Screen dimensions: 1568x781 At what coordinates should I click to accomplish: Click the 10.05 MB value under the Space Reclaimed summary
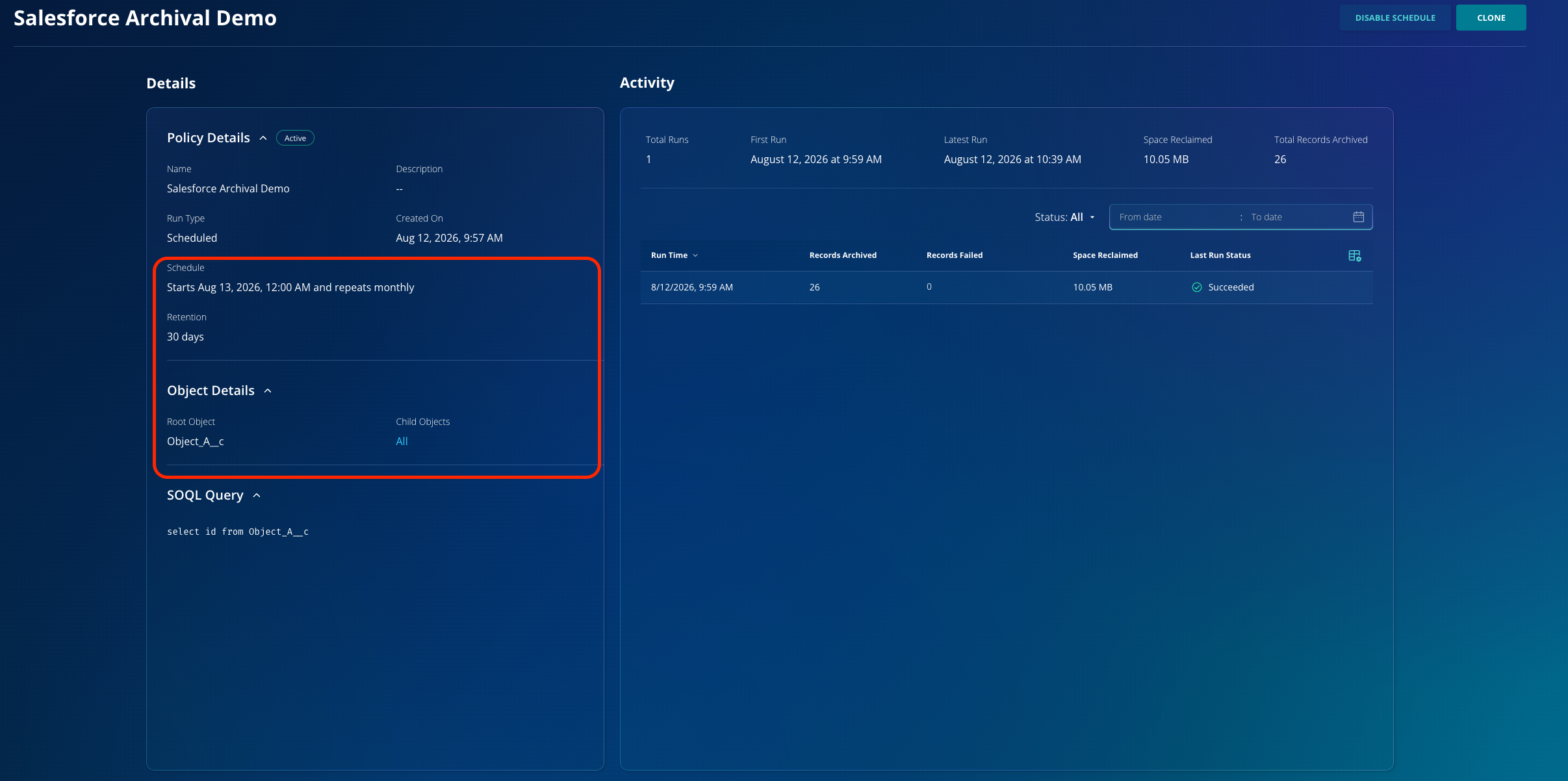pos(1166,159)
